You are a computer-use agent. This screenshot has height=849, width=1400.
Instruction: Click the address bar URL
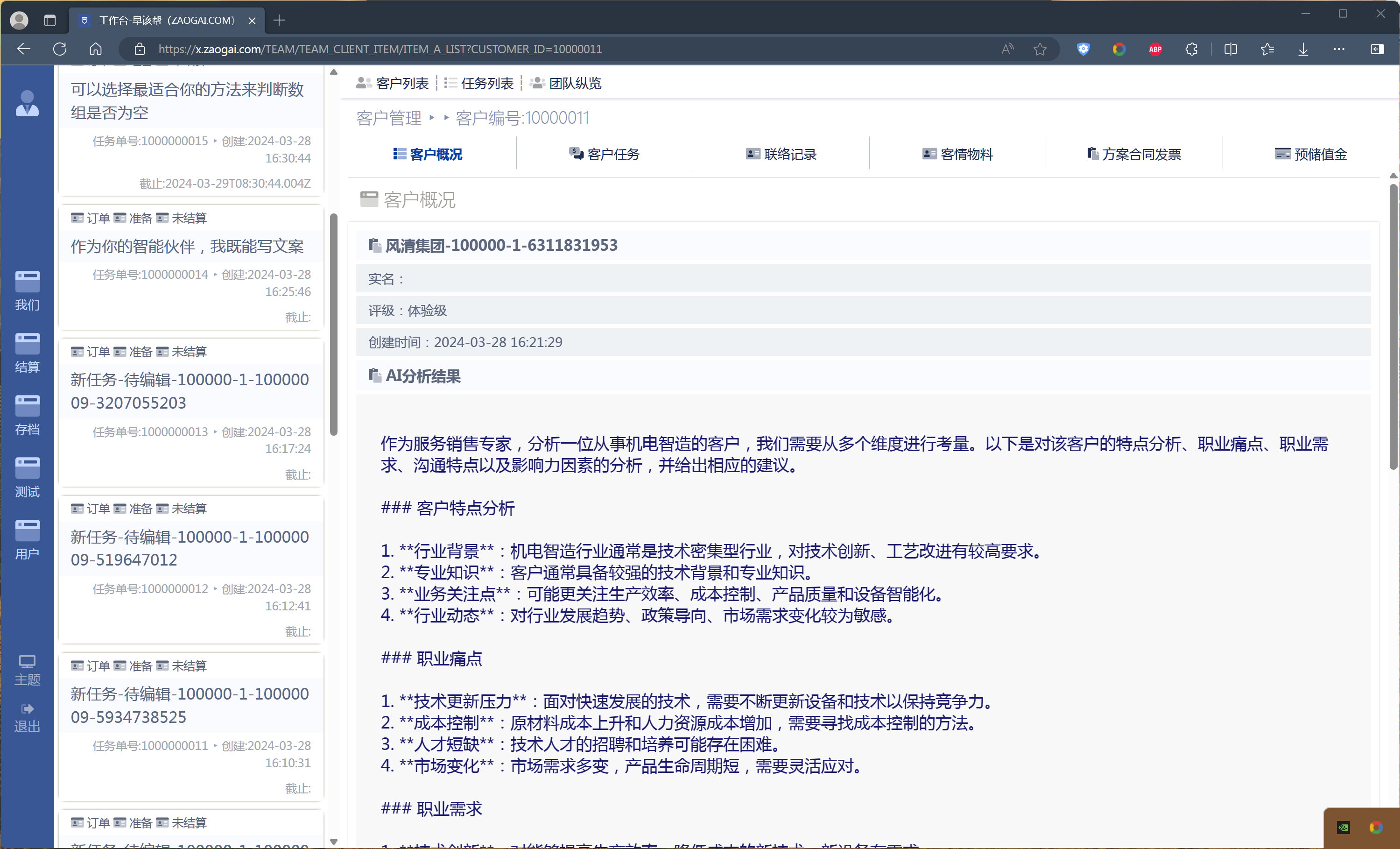[x=380, y=50]
